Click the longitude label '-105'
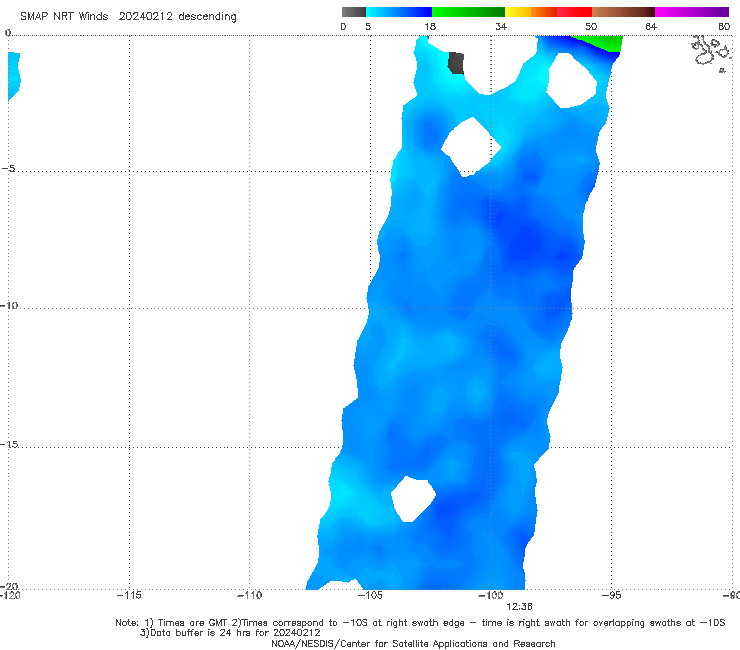 (x=370, y=595)
